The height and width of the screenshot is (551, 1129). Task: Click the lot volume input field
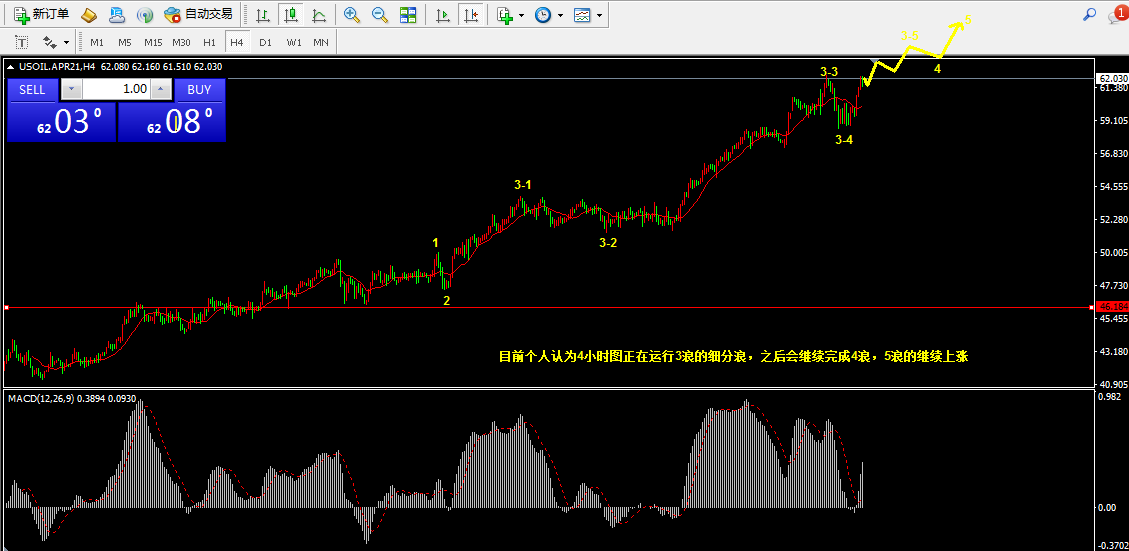116,89
